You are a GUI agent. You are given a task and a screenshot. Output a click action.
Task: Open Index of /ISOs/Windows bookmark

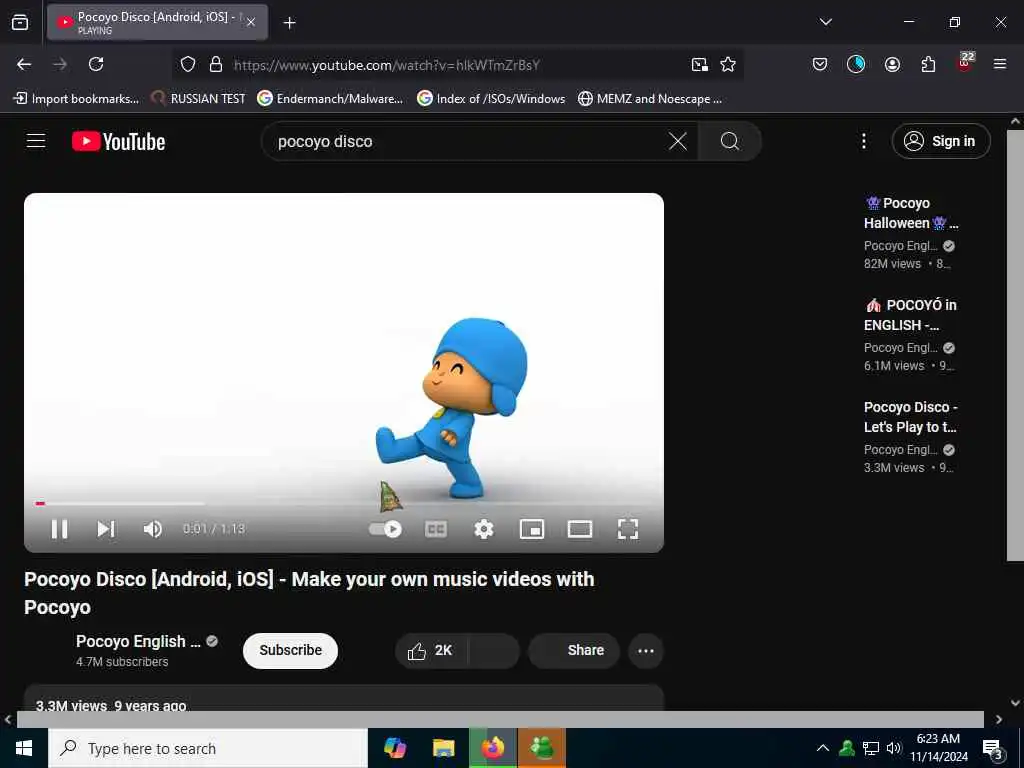pos(491,99)
